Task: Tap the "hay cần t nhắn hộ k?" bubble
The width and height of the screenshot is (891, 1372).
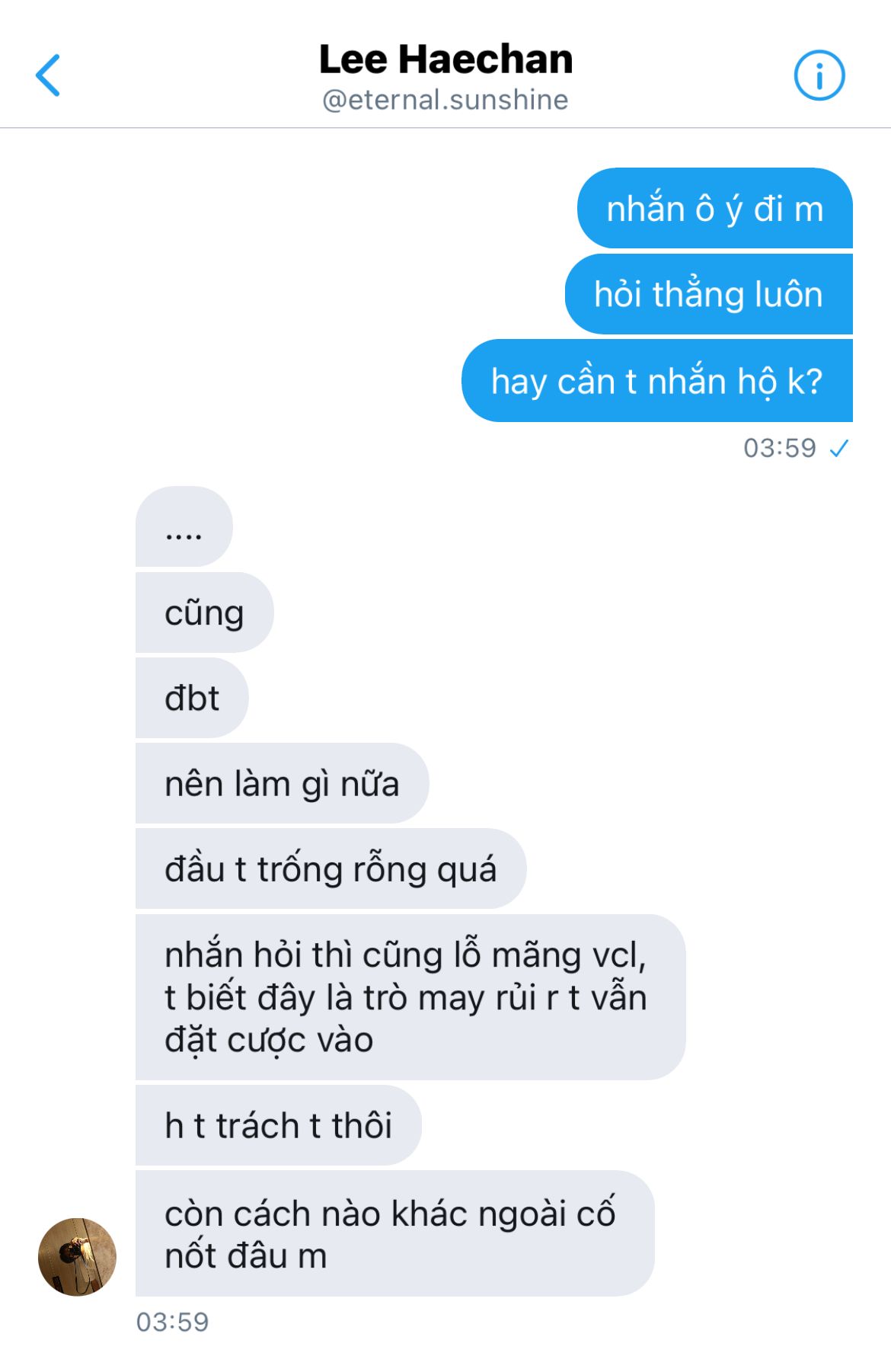Action: pos(656,380)
